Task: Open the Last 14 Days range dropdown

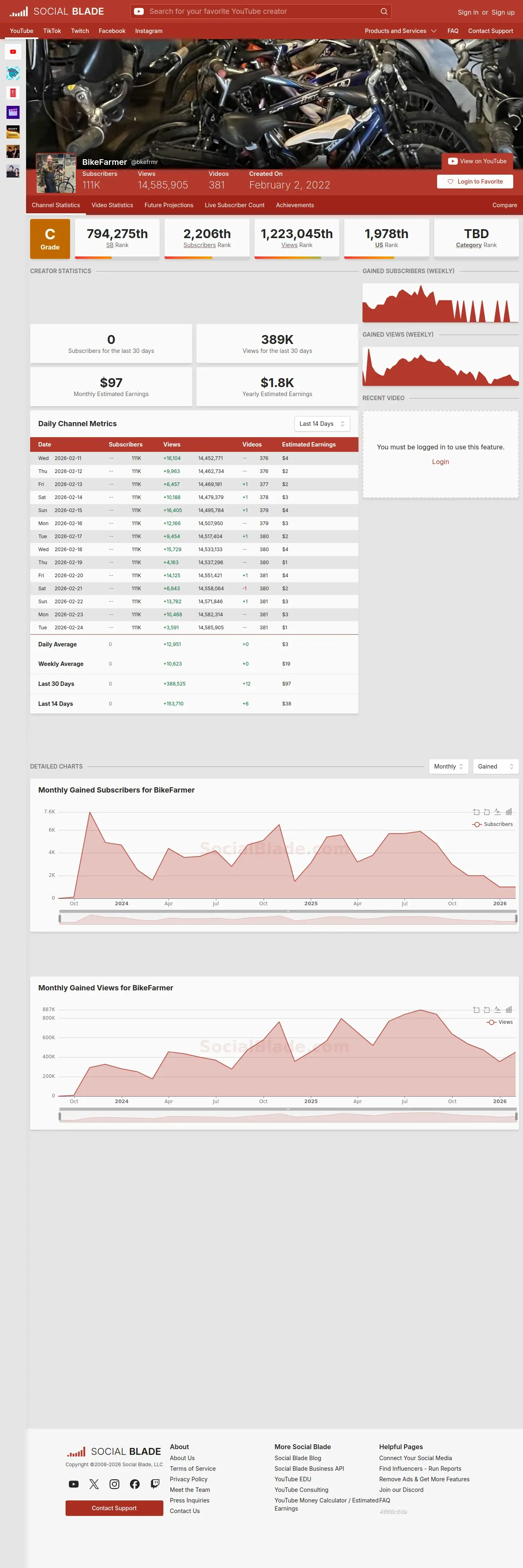Action: [x=322, y=424]
